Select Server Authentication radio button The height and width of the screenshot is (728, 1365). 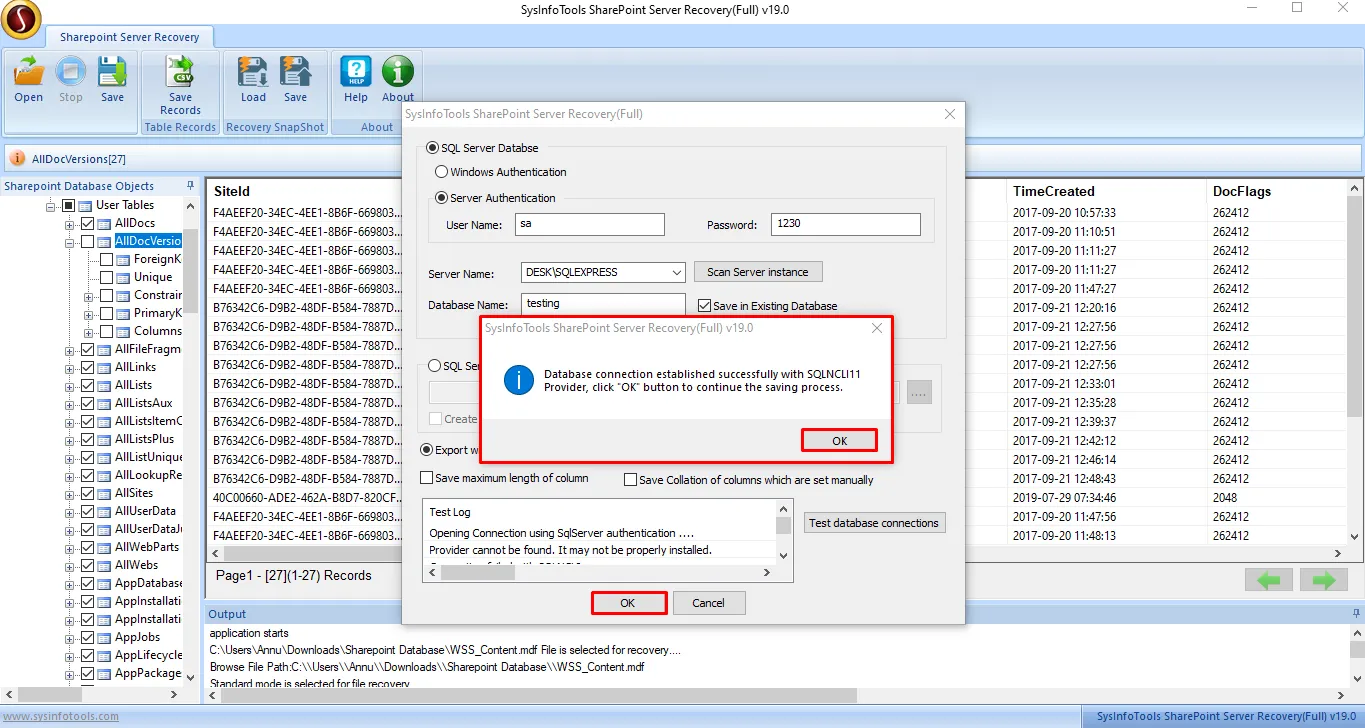click(441, 198)
